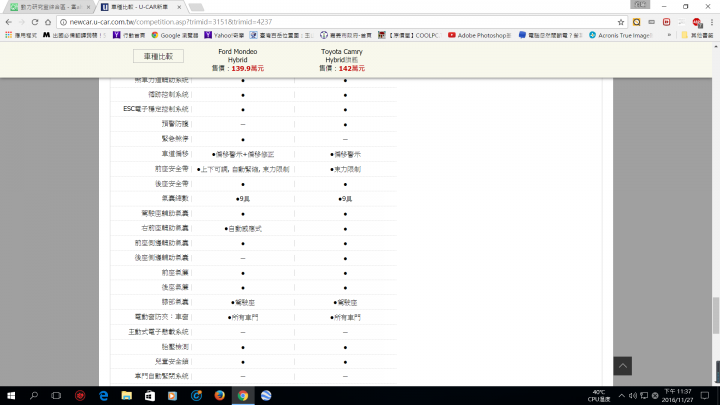
Task: Launch Microsoft Edge from taskbar
Action: (x=104, y=395)
